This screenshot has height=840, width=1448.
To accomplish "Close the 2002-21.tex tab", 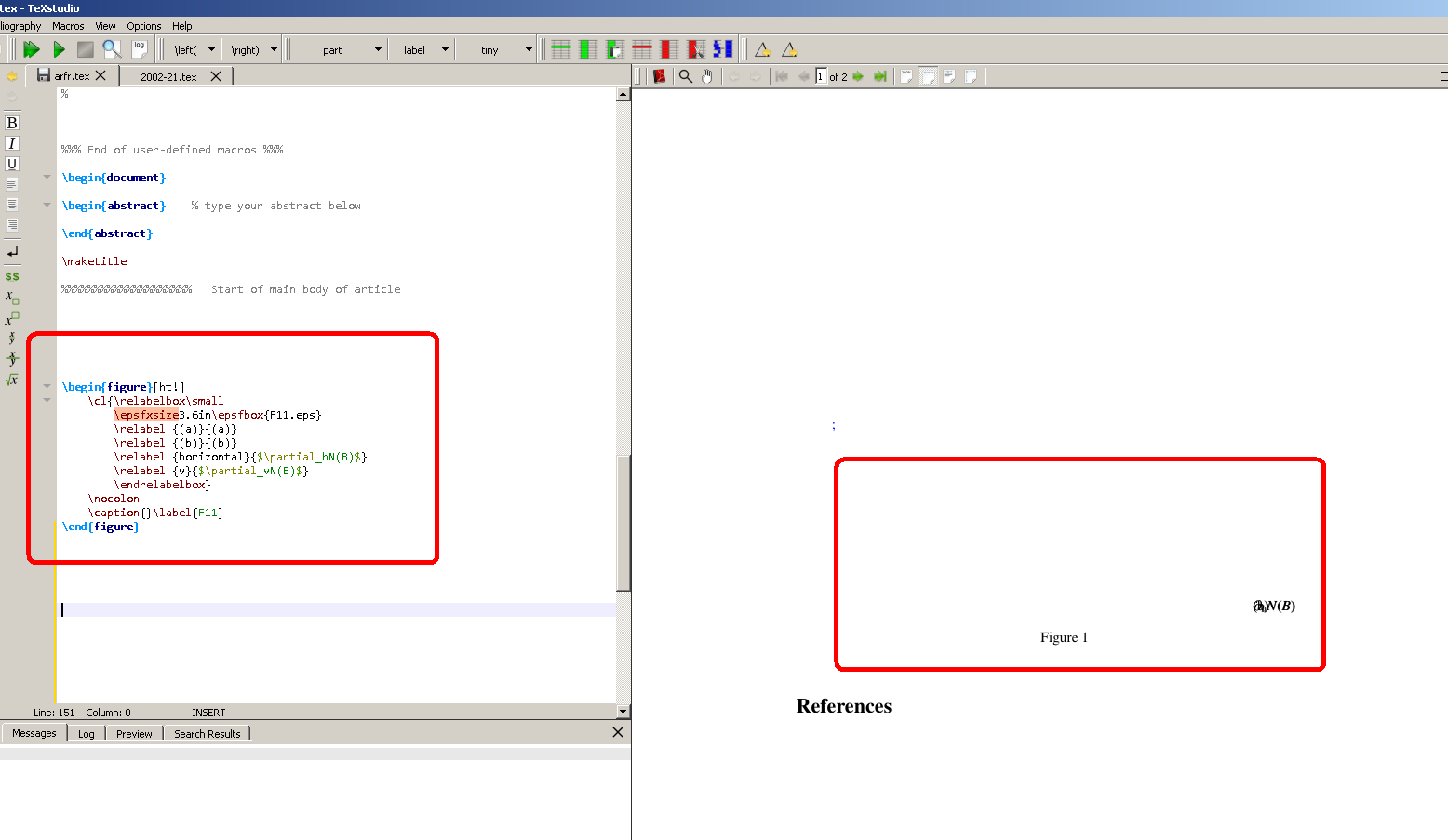I will [216, 76].
